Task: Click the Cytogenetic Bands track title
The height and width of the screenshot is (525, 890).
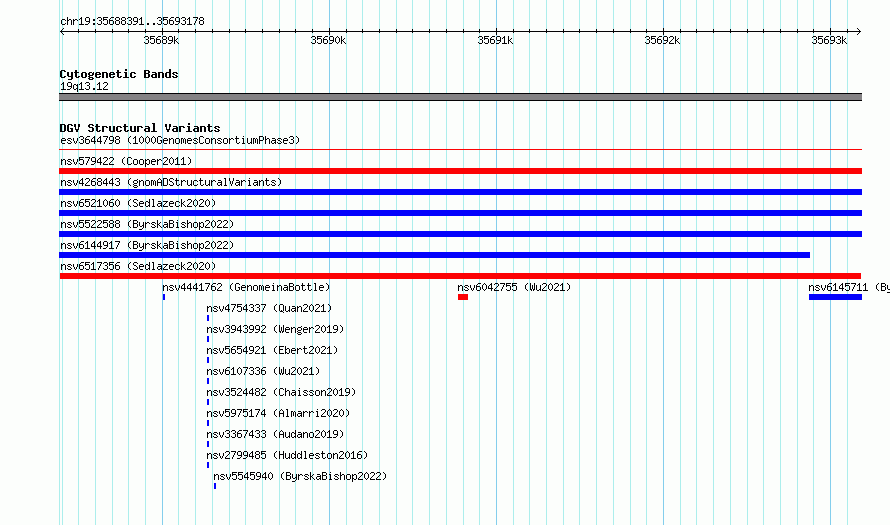Action: coord(119,74)
